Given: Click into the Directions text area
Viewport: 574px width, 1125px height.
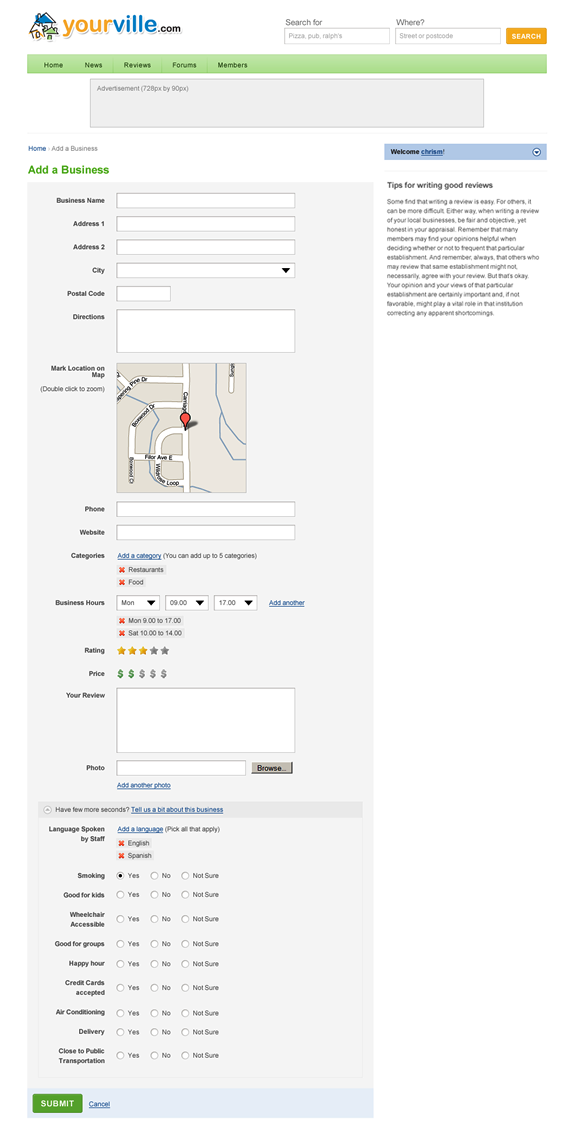Looking at the screenshot, I should click(x=206, y=331).
